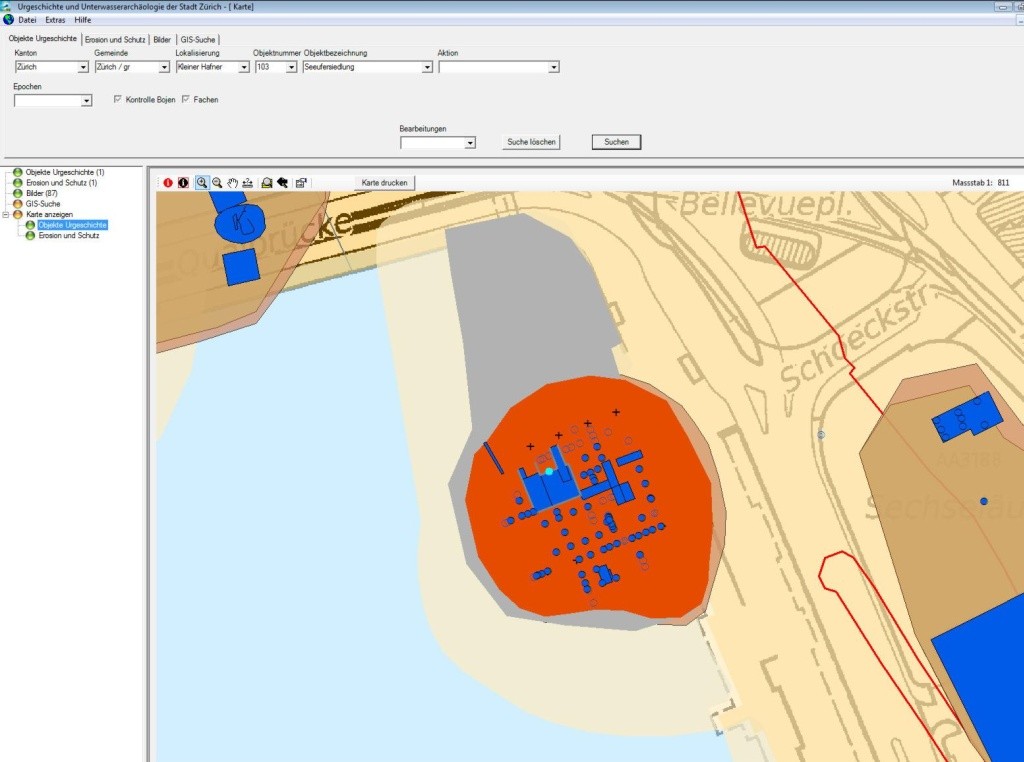Open the Objektnummer dropdown showing 103

tap(291, 67)
